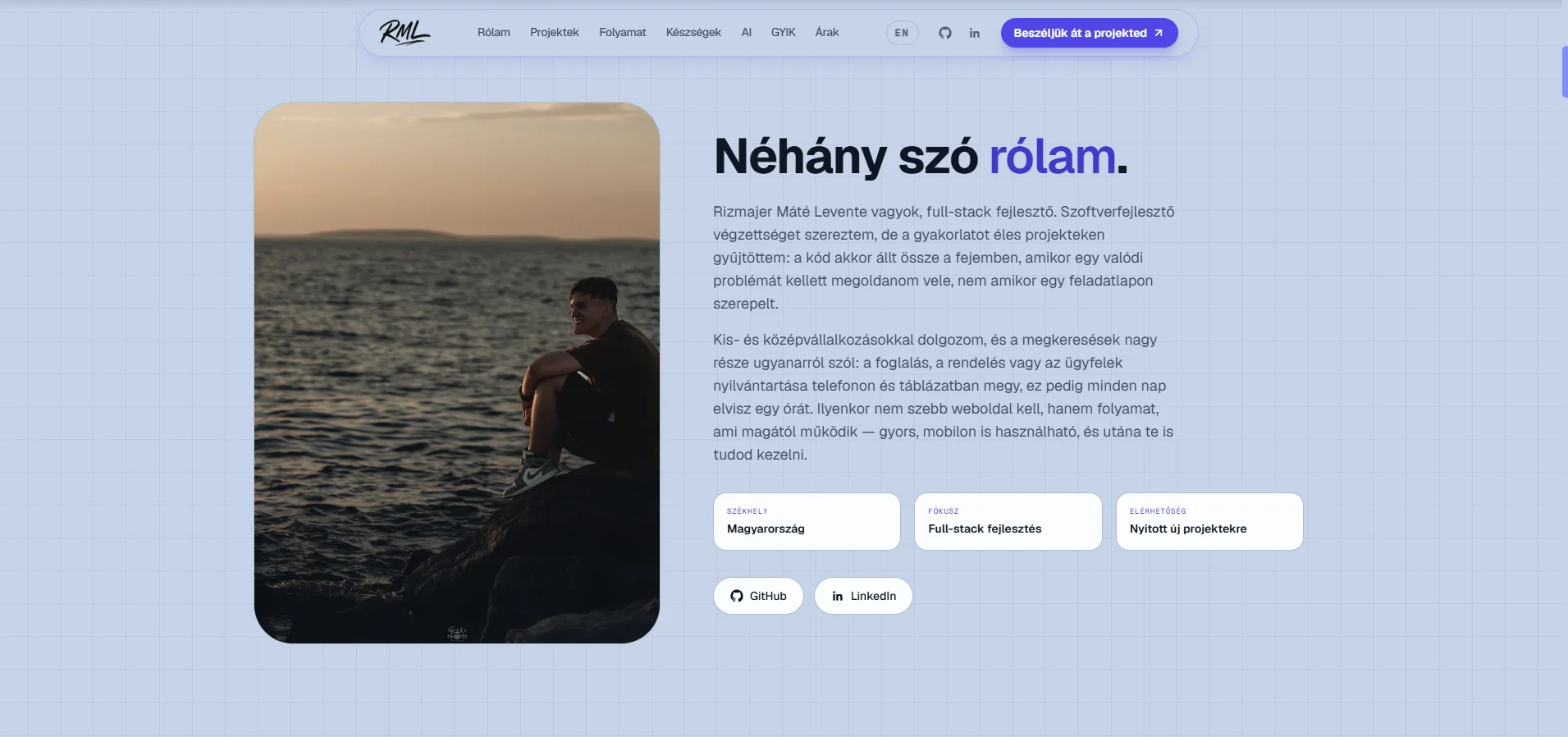Screen dimensions: 1568x737
Task: Open LinkedIn icon in the navigation bar
Action: [x=974, y=33]
